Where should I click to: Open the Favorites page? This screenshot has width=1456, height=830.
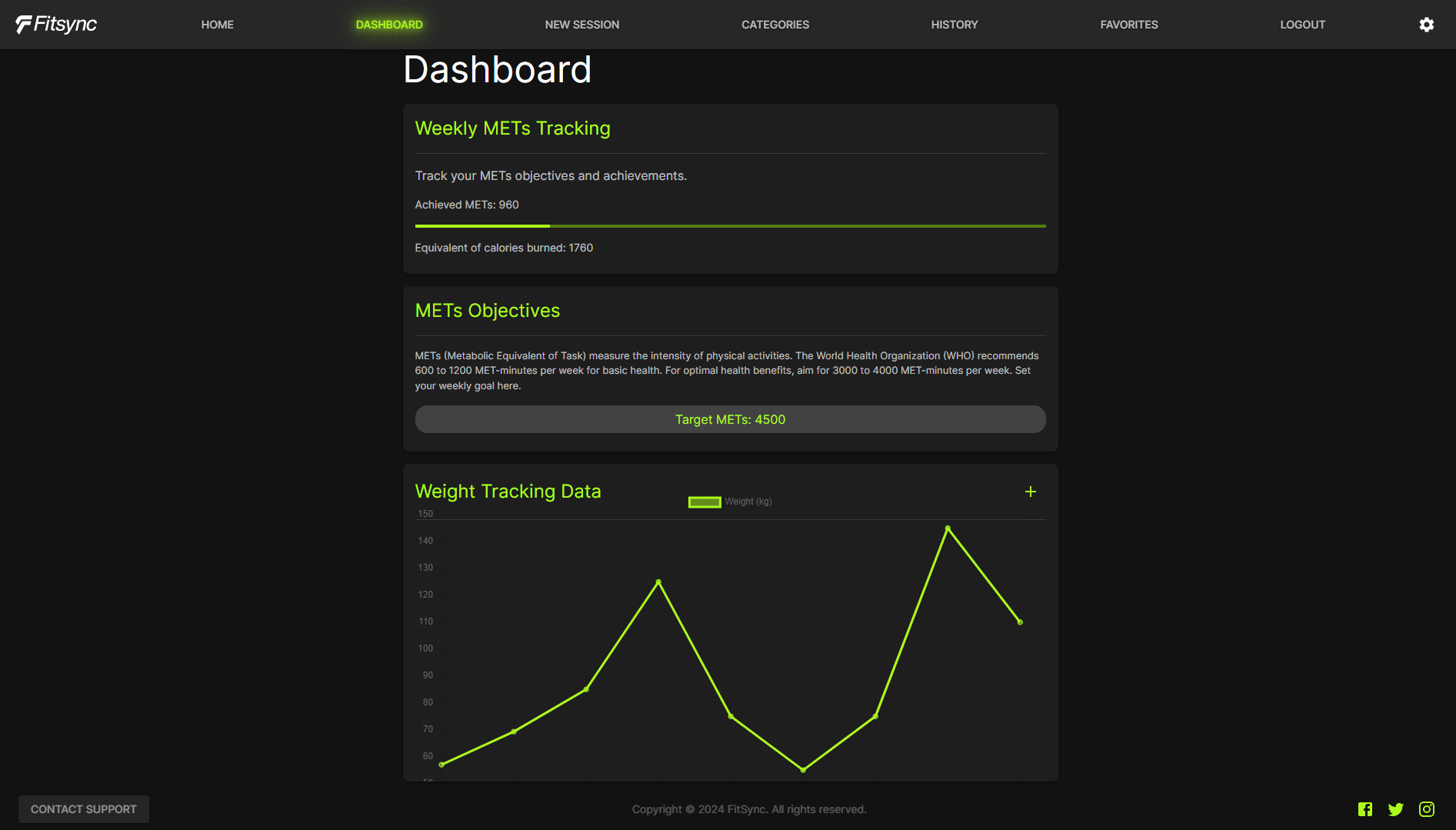tap(1129, 25)
